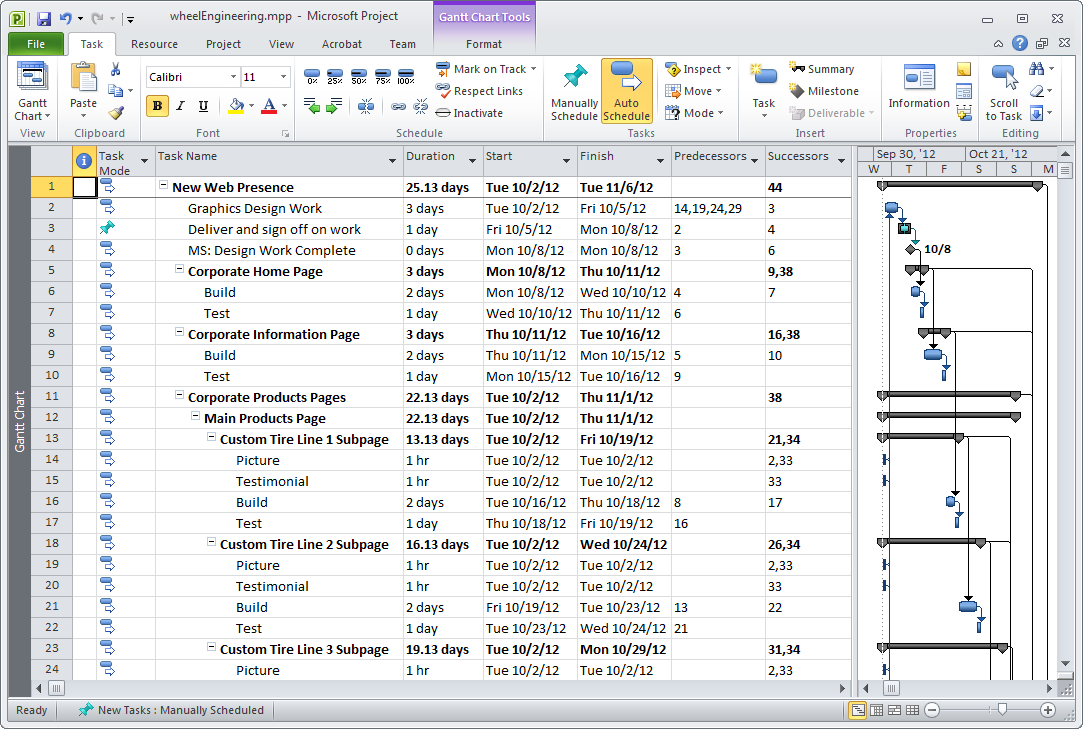1083x729 pixels.
Task: Open the Calibri font name dropdown
Action: pyautogui.click(x=233, y=77)
